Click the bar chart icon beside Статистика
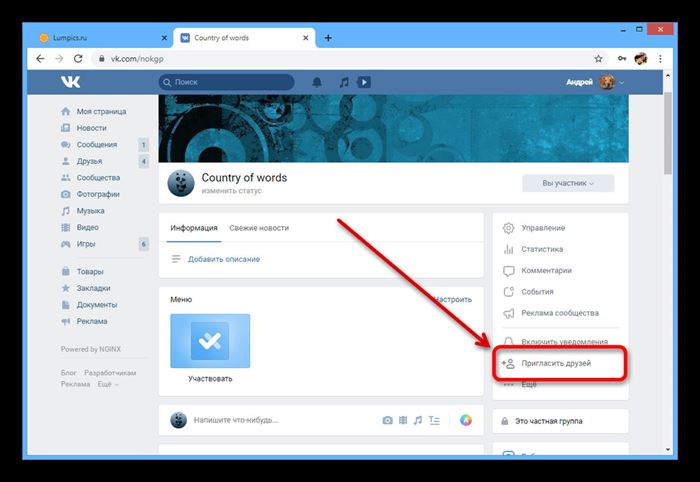Viewport: 700px width, 482px height. (x=508, y=249)
